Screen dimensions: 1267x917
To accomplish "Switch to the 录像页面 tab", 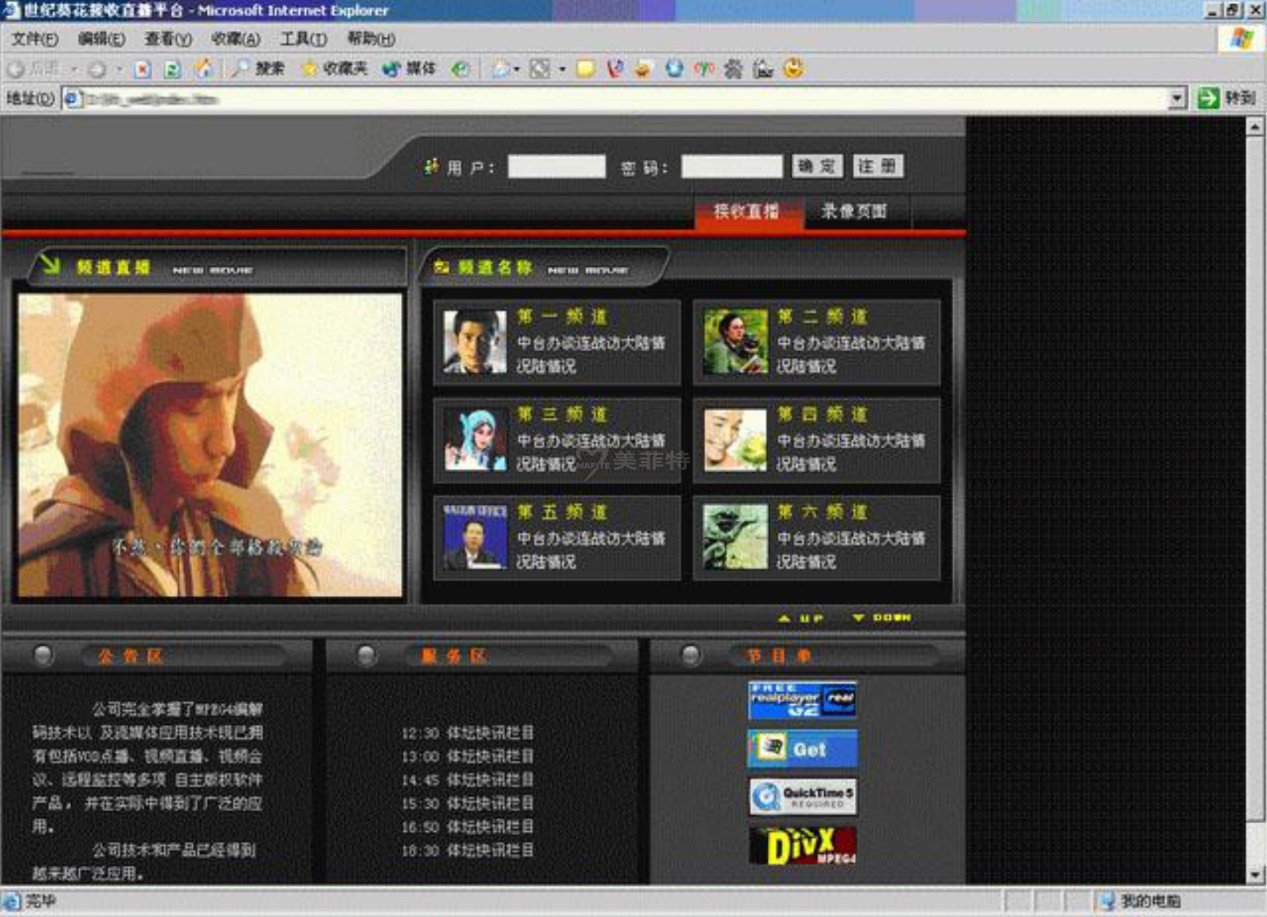I will [x=853, y=211].
